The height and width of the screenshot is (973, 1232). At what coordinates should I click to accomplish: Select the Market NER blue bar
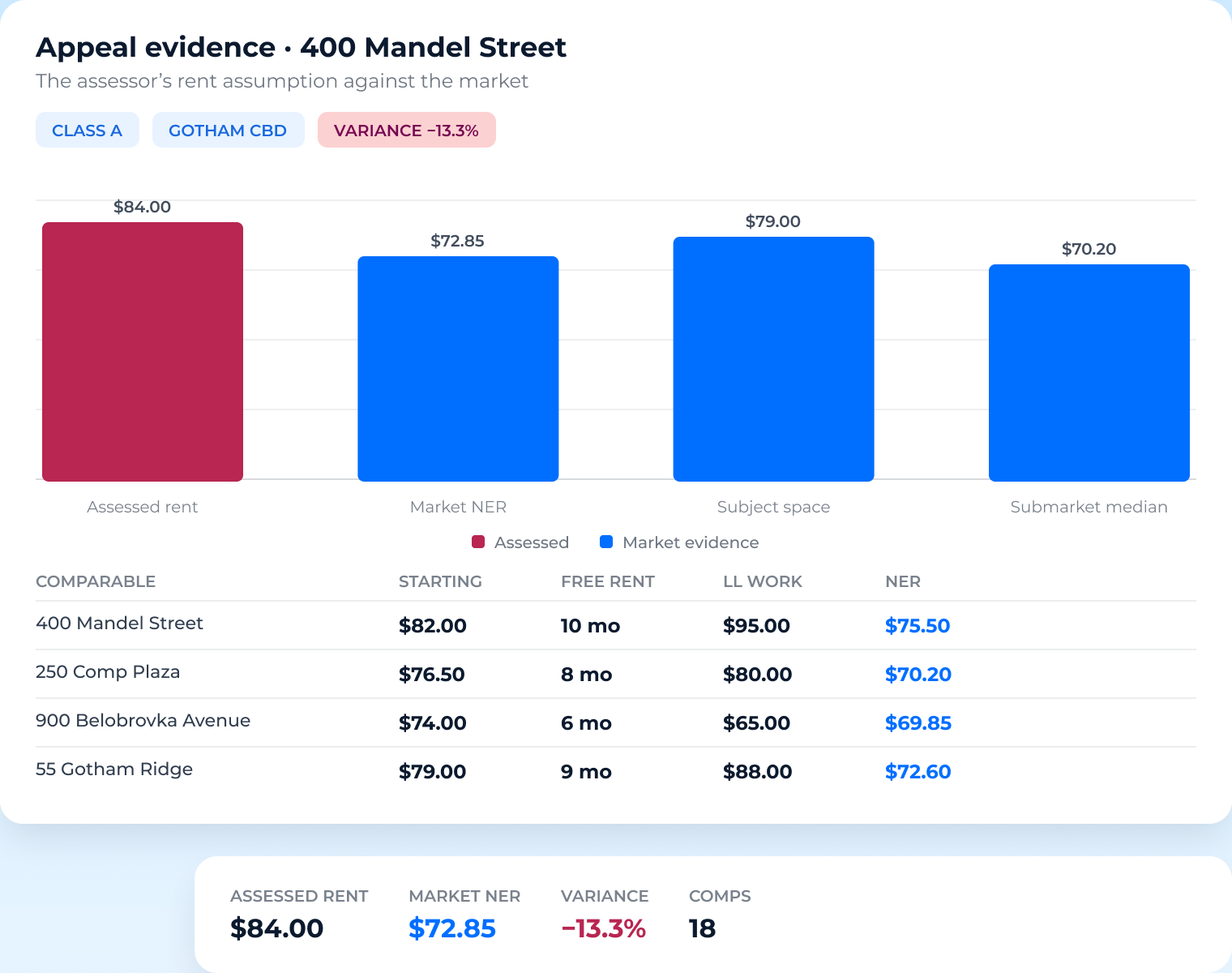click(458, 368)
